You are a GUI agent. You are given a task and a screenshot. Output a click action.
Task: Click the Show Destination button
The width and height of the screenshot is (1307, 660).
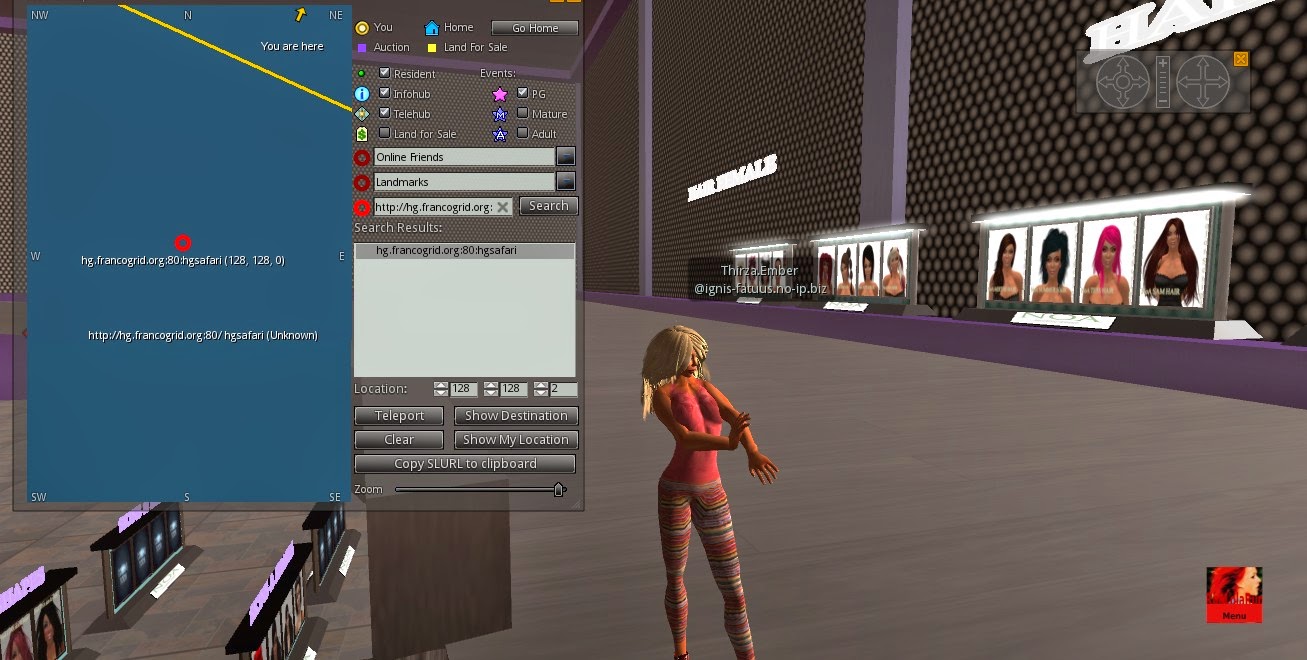(516, 416)
